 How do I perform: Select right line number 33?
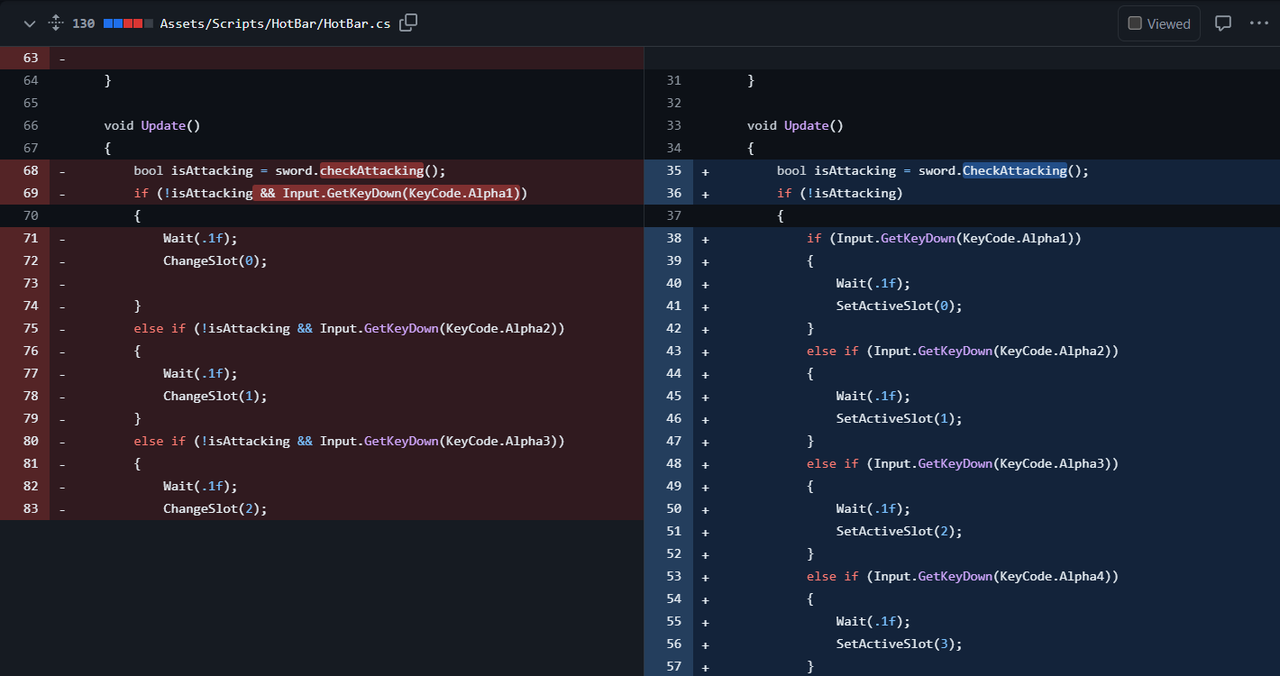tap(673, 126)
